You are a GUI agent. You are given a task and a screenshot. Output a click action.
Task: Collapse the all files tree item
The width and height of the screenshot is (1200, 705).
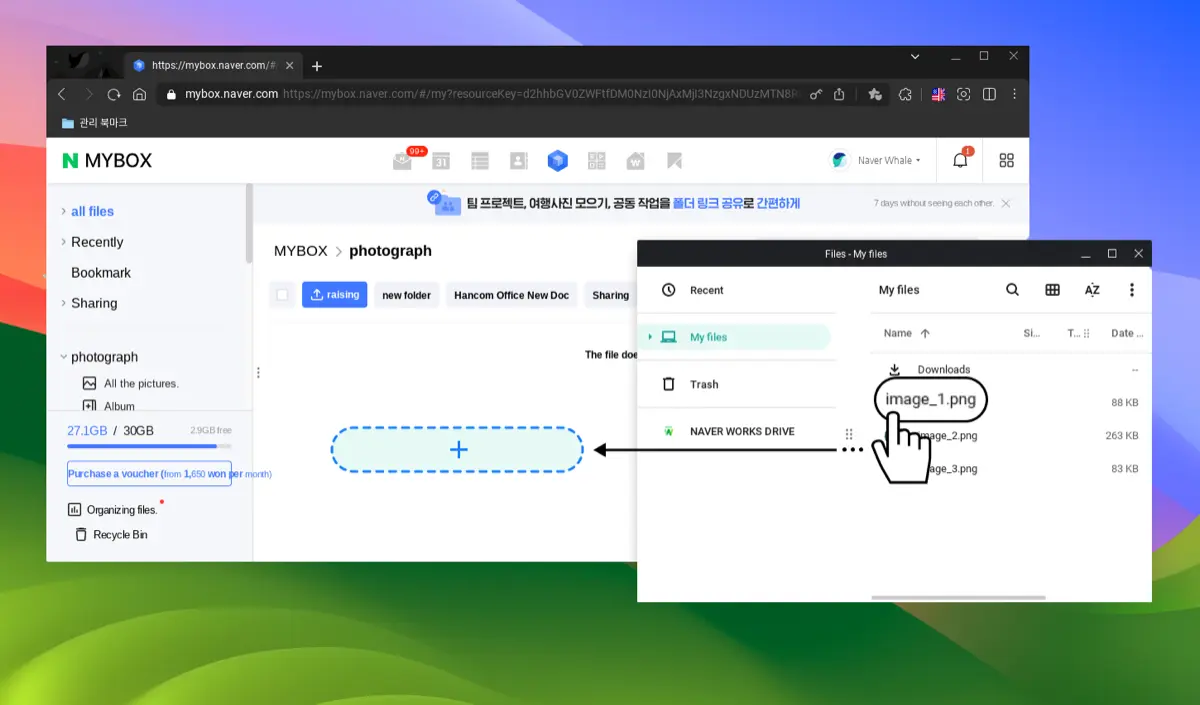coord(66,211)
